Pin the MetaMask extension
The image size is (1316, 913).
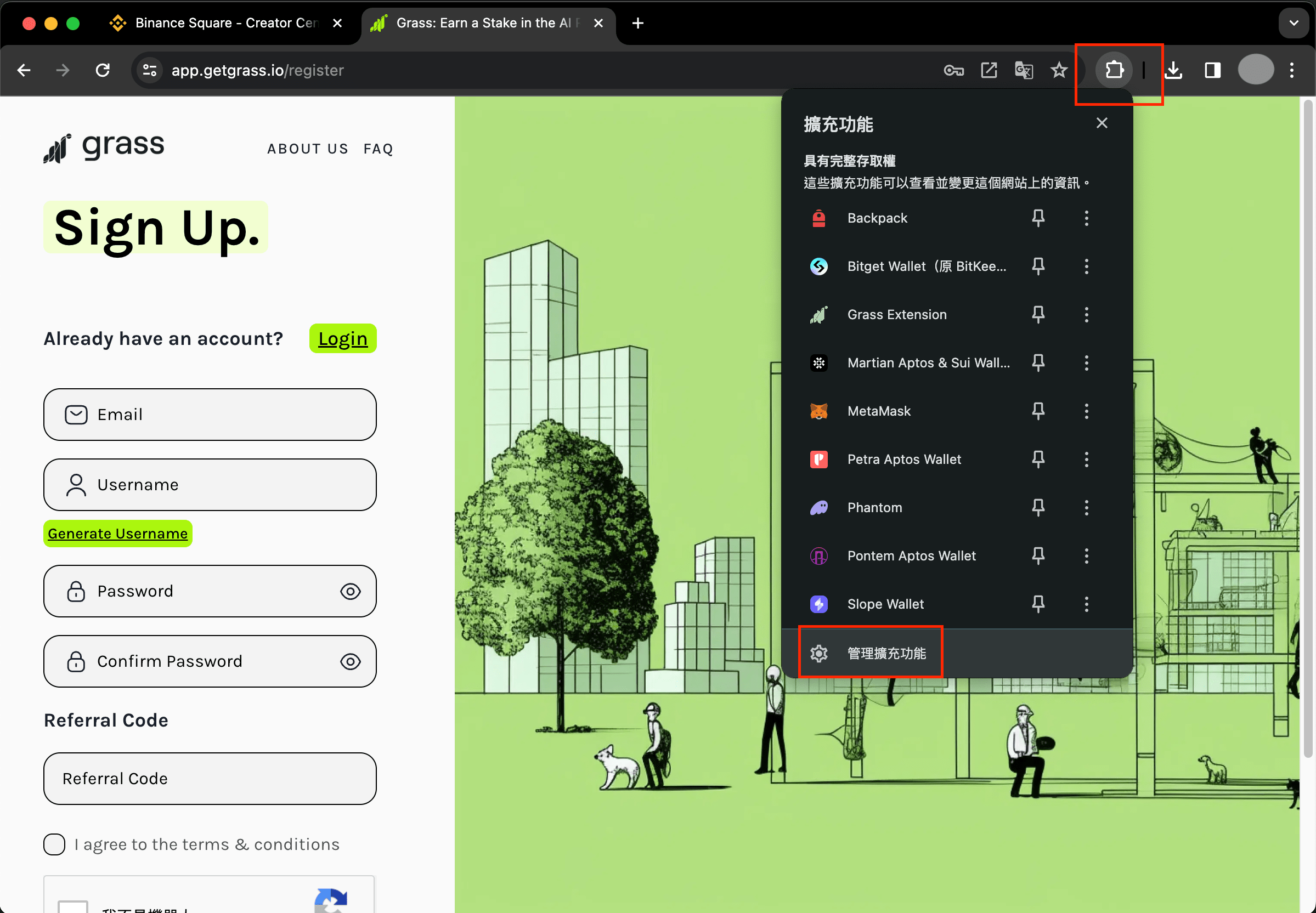pos(1038,411)
